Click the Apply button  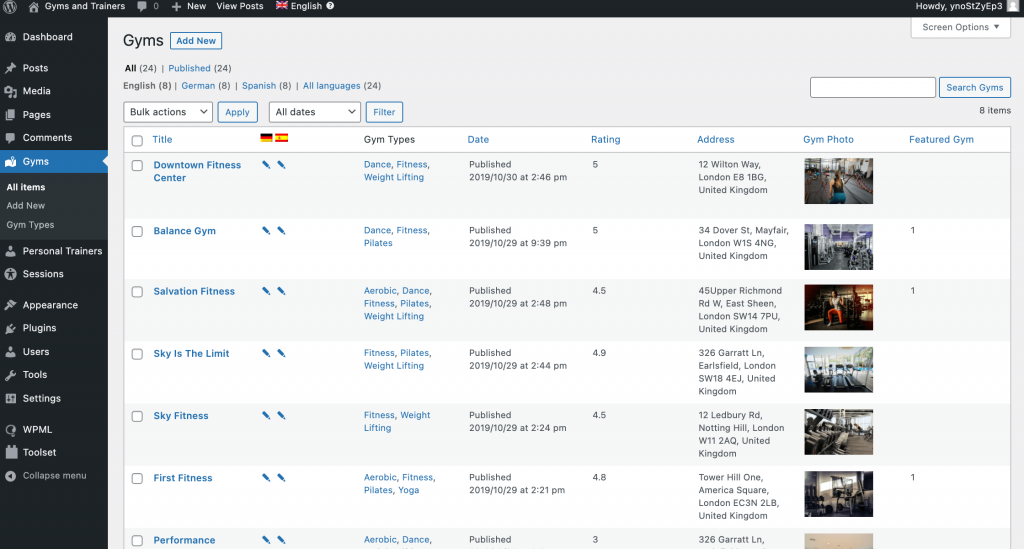click(237, 112)
